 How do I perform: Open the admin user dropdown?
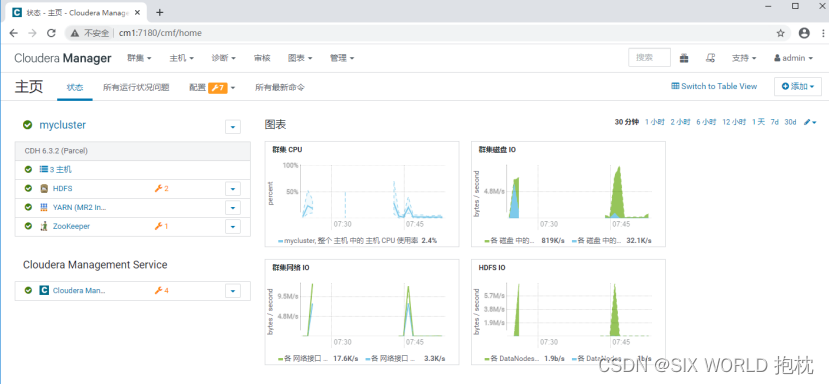point(793,58)
